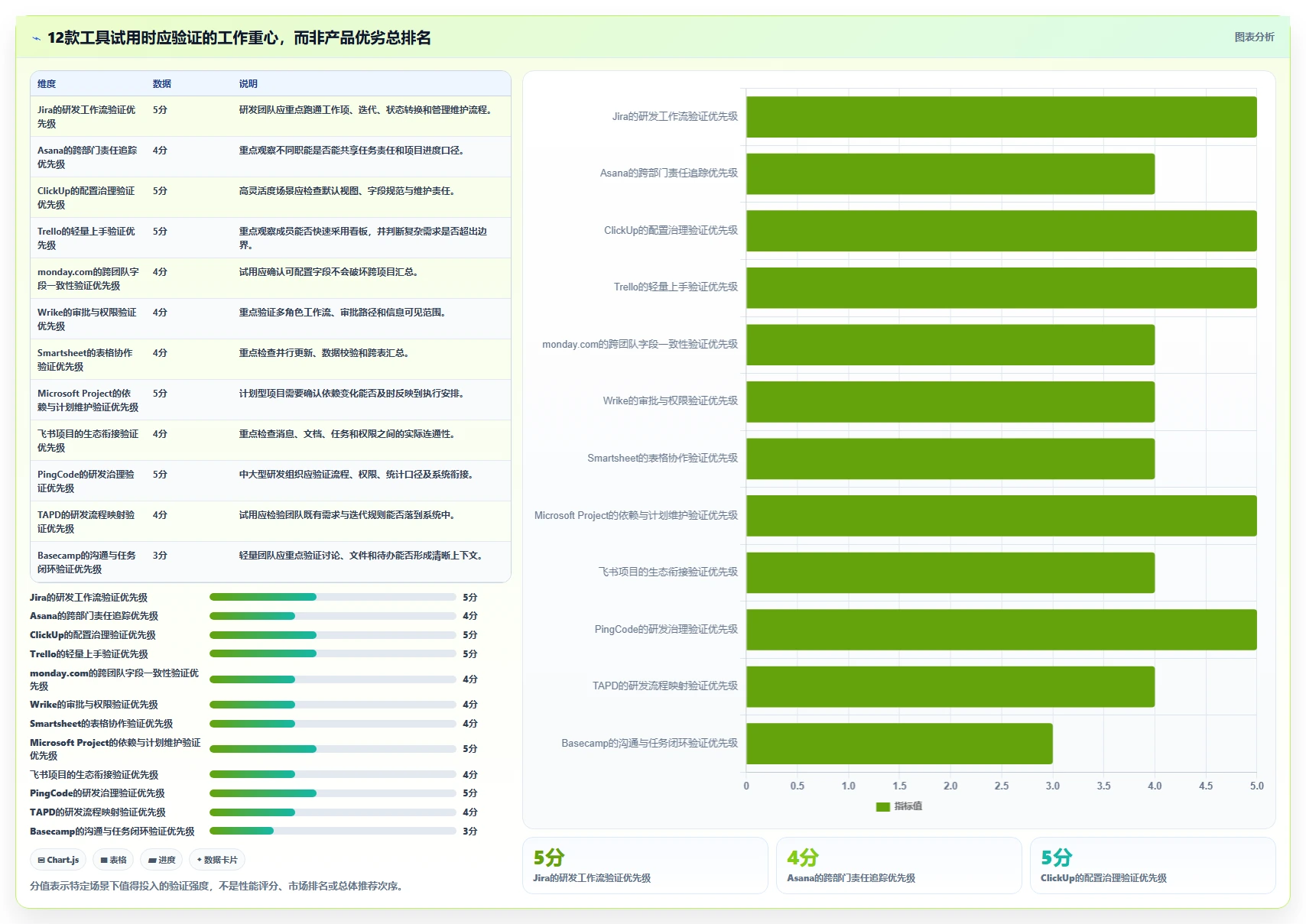
Task: Click the 图表分析 label
Action: tap(1254, 37)
